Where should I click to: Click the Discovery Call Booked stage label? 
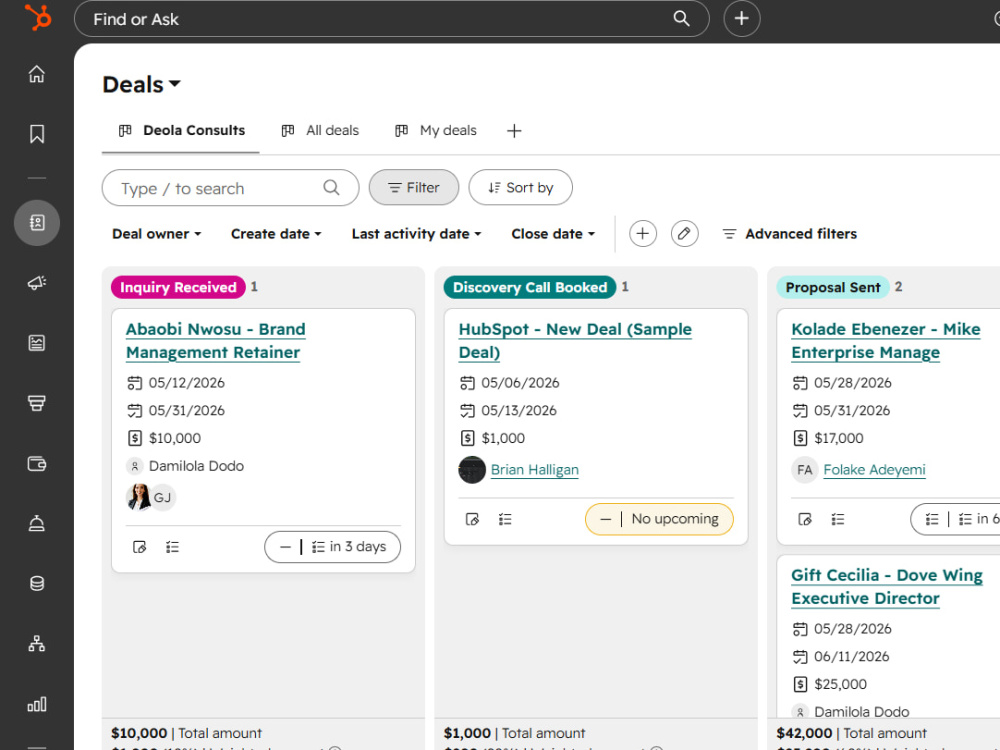tap(530, 288)
